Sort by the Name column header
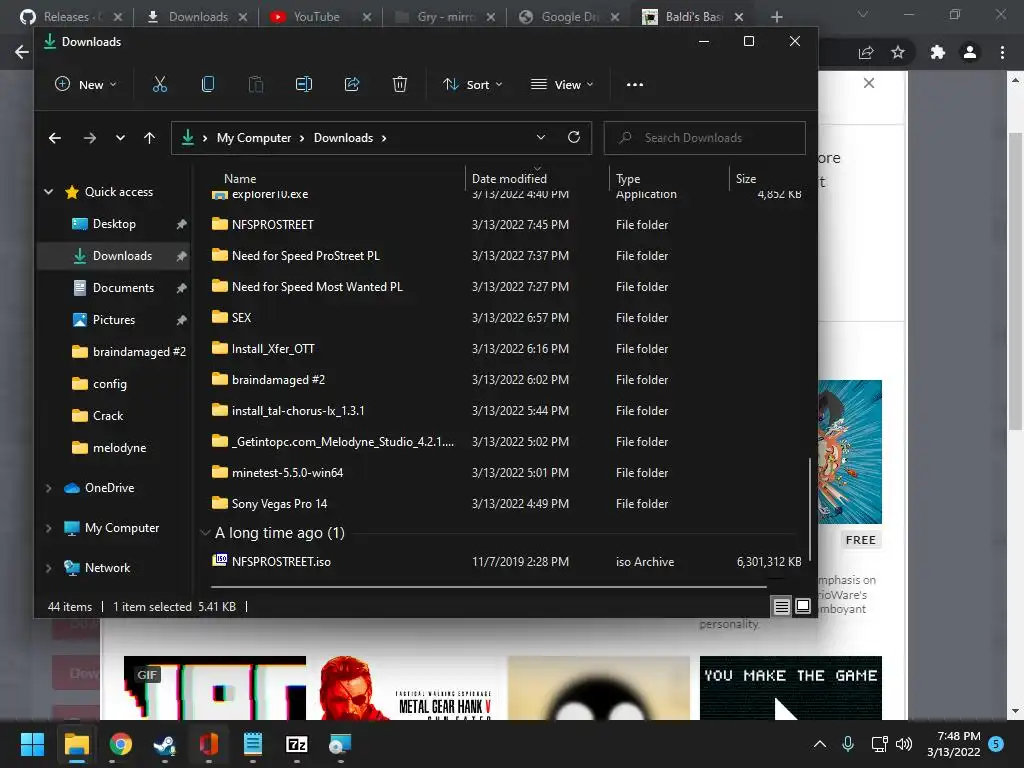Viewport: 1024px width, 768px height. click(240, 178)
